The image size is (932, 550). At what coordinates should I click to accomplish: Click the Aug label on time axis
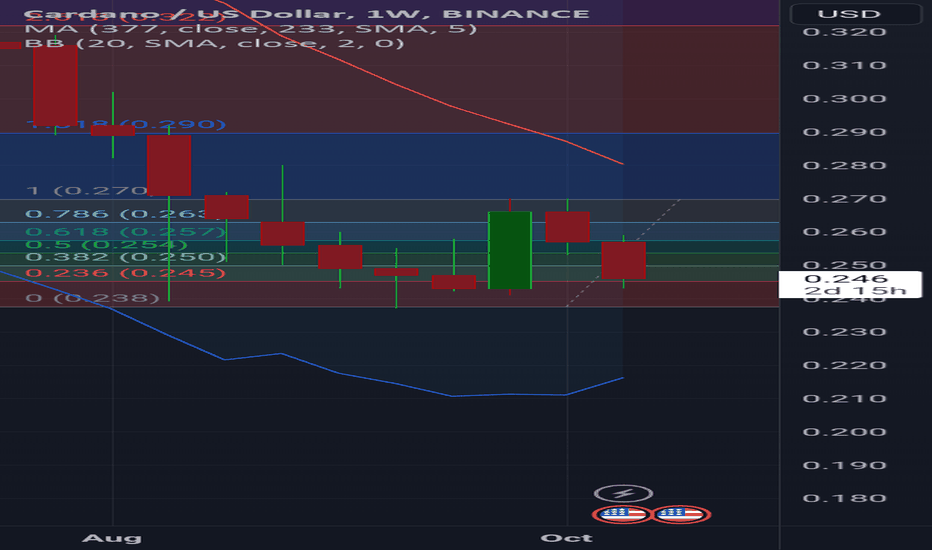tap(112, 538)
